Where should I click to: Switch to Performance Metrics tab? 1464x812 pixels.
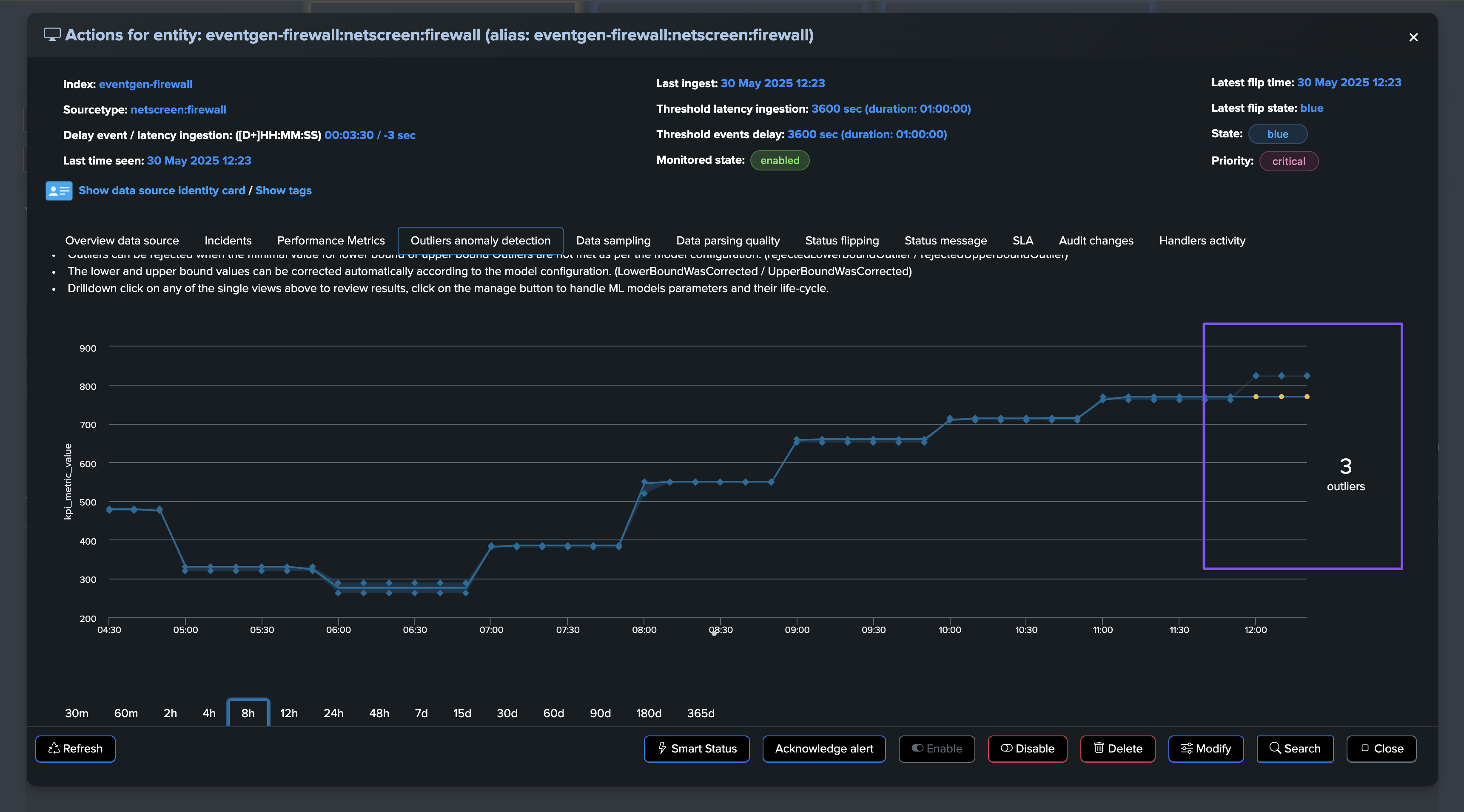tap(331, 241)
